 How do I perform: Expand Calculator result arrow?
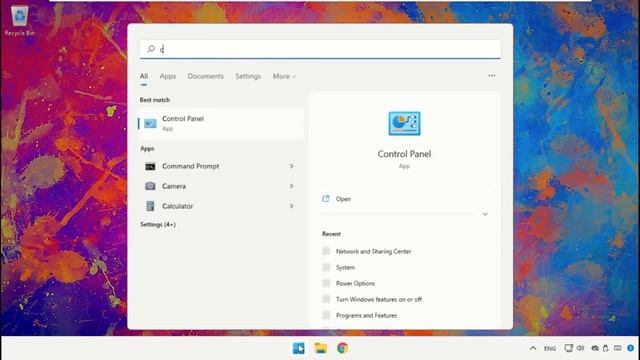(x=291, y=206)
